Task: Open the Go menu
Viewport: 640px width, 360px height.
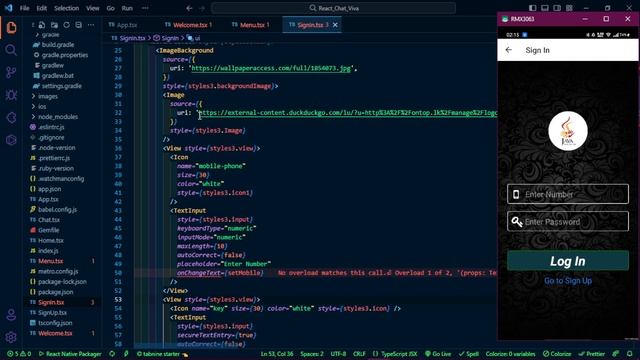Action: click(110, 8)
